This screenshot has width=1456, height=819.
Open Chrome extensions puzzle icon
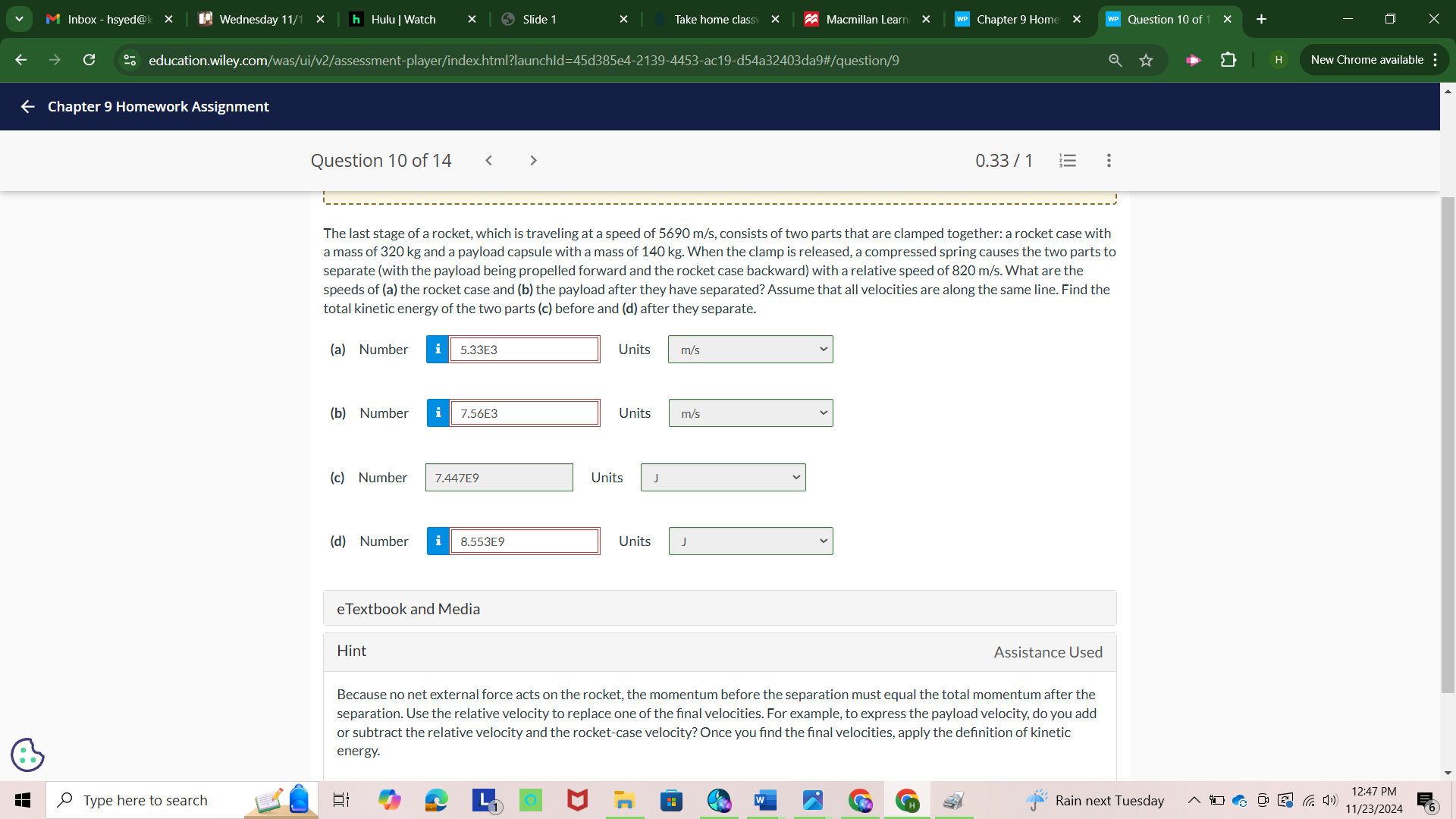click(1228, 60)
